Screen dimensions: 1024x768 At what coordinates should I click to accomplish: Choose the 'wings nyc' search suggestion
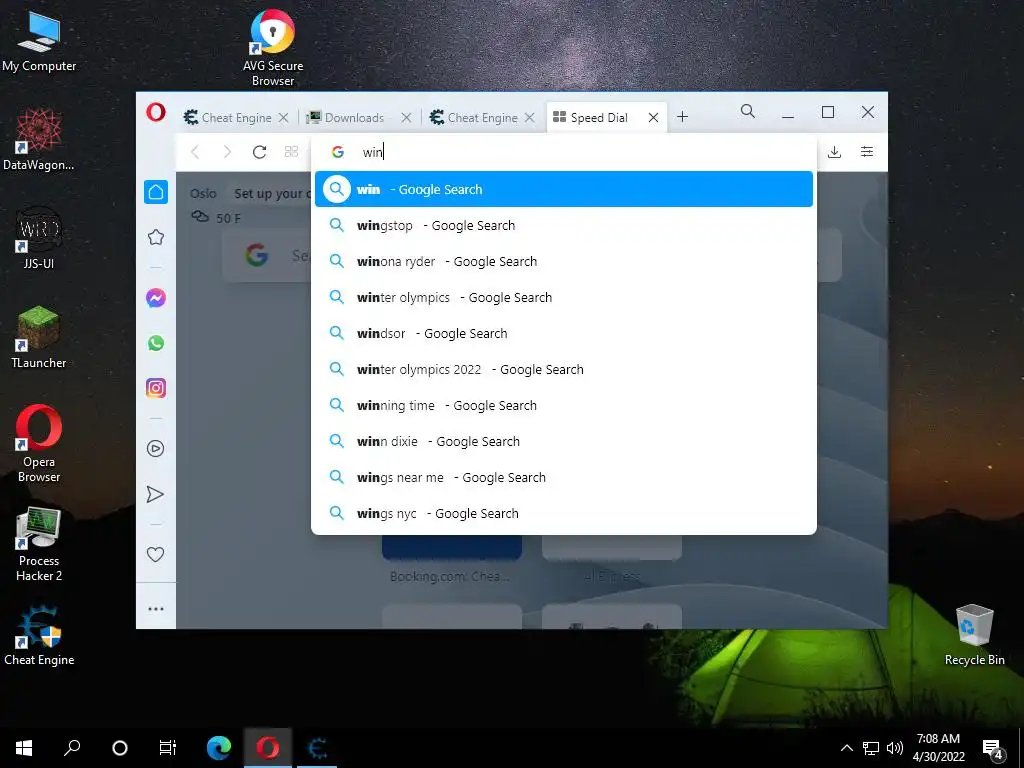[564, 513]
